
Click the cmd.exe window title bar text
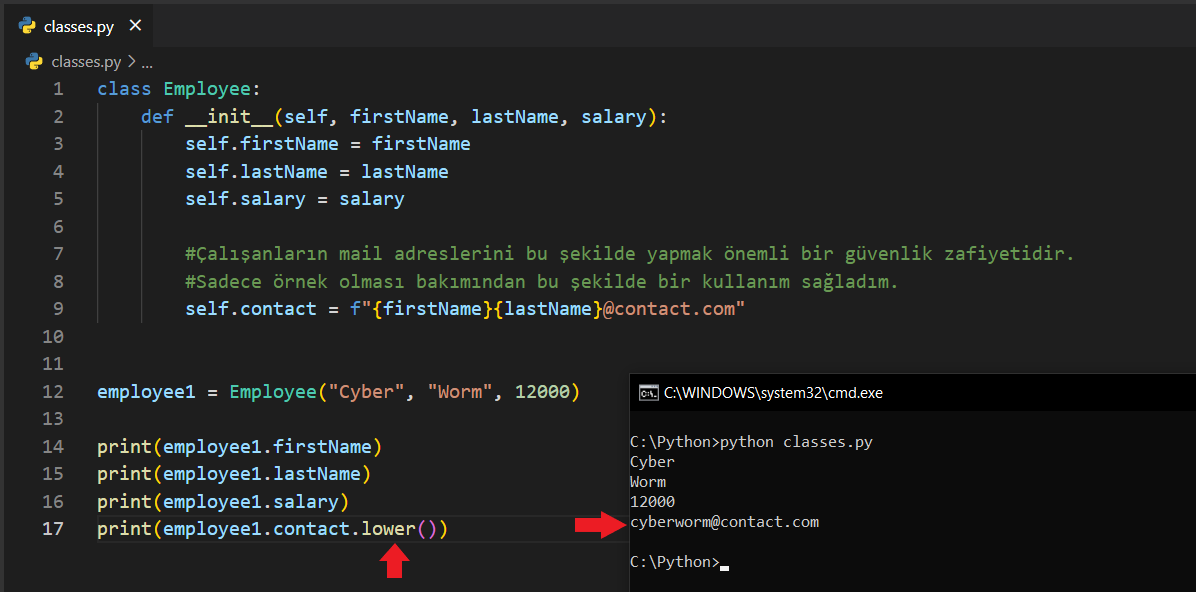tap(773, 393)
